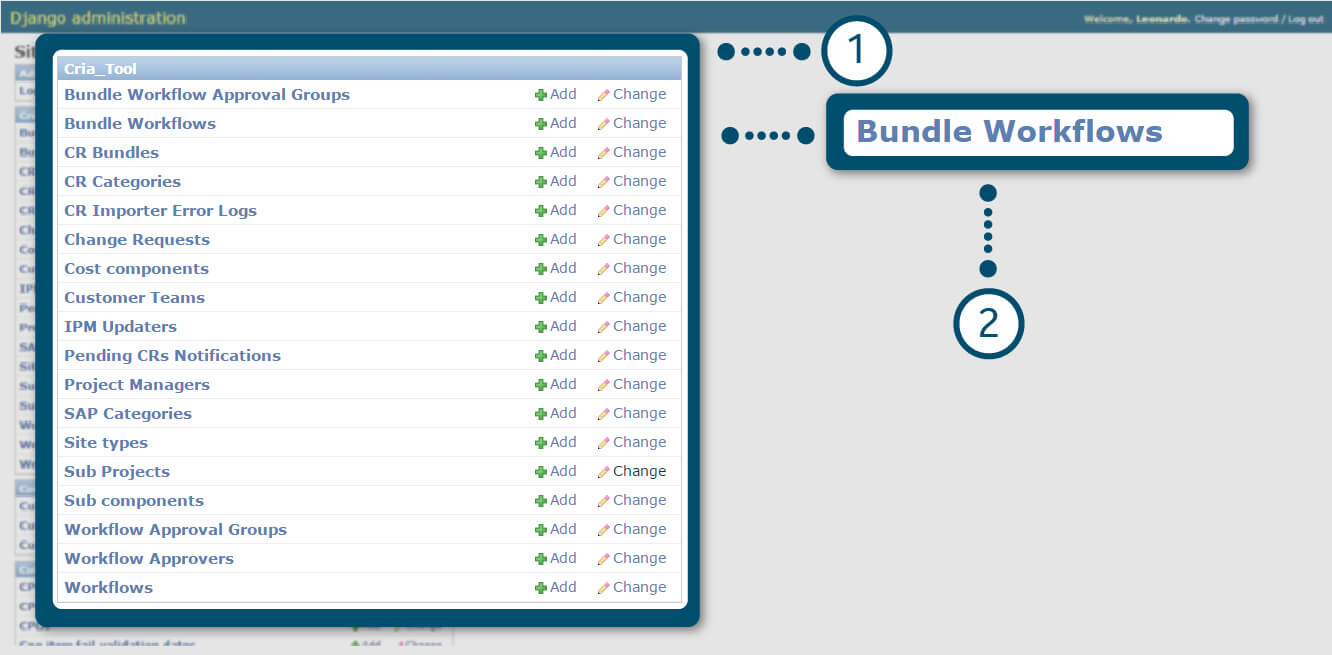The image size is (1332, 655).
Task: Click the pencil icon for Project Managers
Action: tap(603, 385)
